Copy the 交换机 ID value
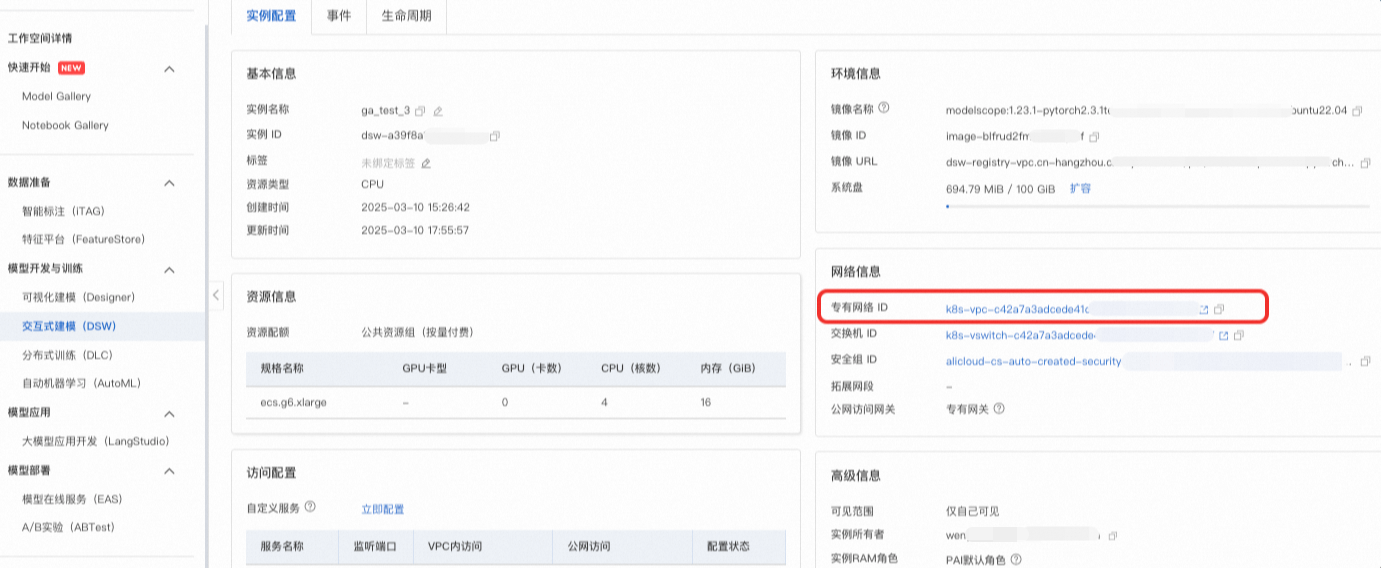The image size is (1381, 568). (1239, 335)
